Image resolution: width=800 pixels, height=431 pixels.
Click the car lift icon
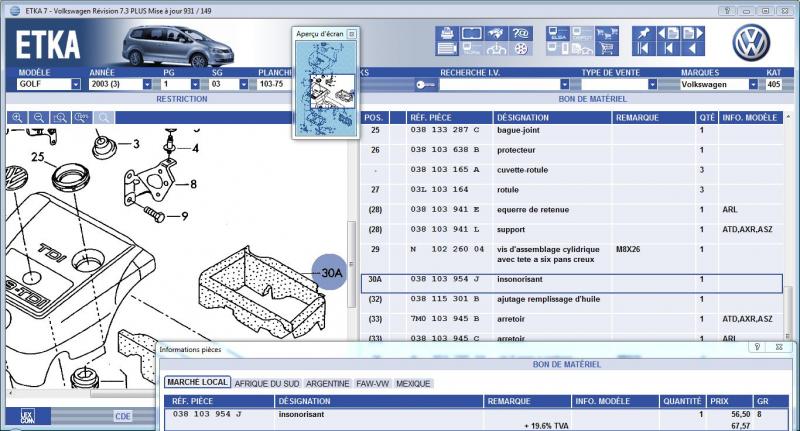coord(496,49)
